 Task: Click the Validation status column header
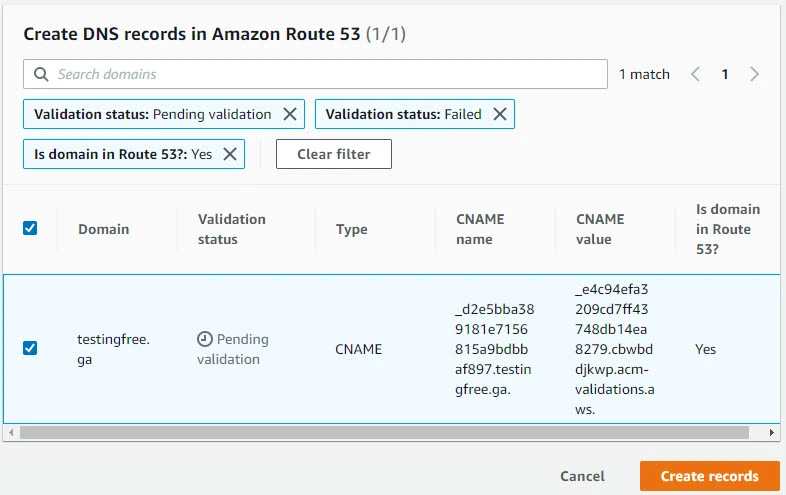tap(231, 229)
